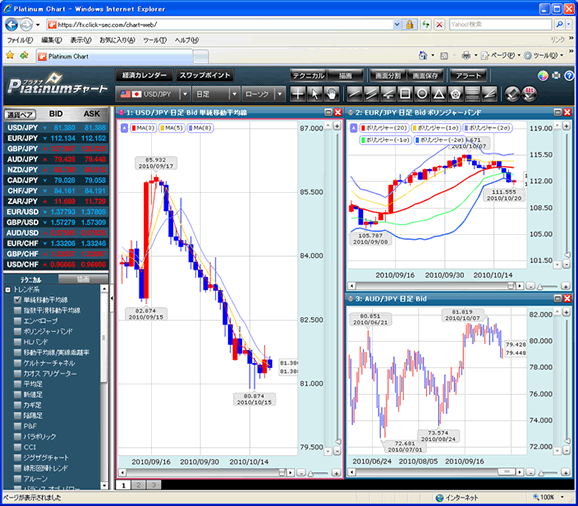Collapse the トレンド系 tree group
The image size is (578, 506).
tap(8, 290)
